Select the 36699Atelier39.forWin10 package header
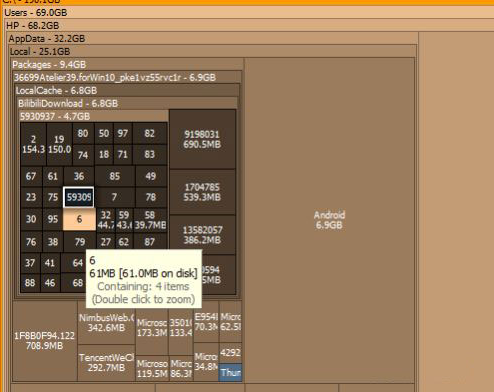The width and height of the screenshot is (494, 392). [x=115, y=77]
